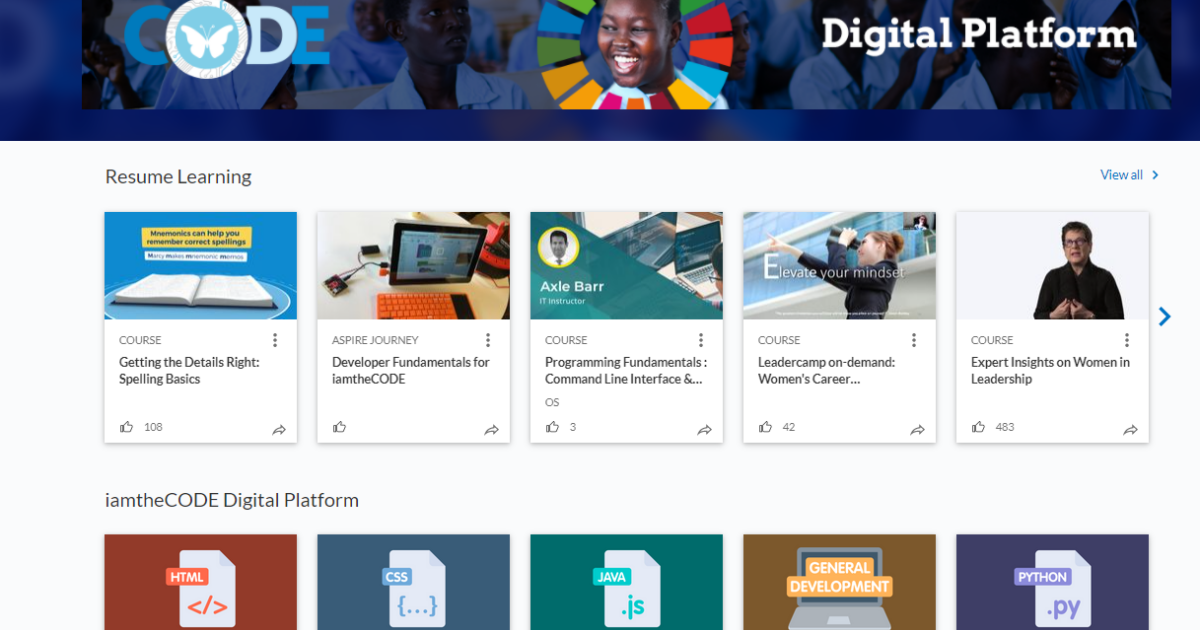
Task: Open the Spelling Basics book thumbnail
Action: (x=201, y=266)
